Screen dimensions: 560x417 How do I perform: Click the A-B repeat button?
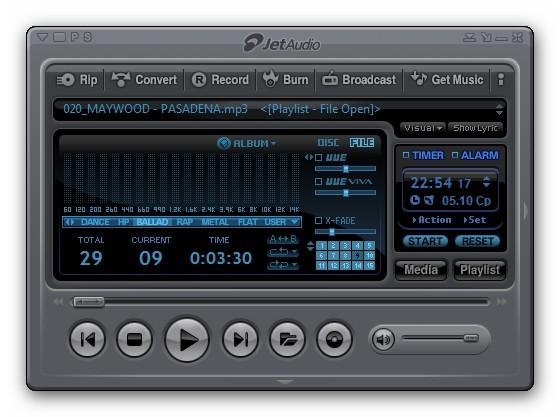pyautogui.click(x=283, y=239)
